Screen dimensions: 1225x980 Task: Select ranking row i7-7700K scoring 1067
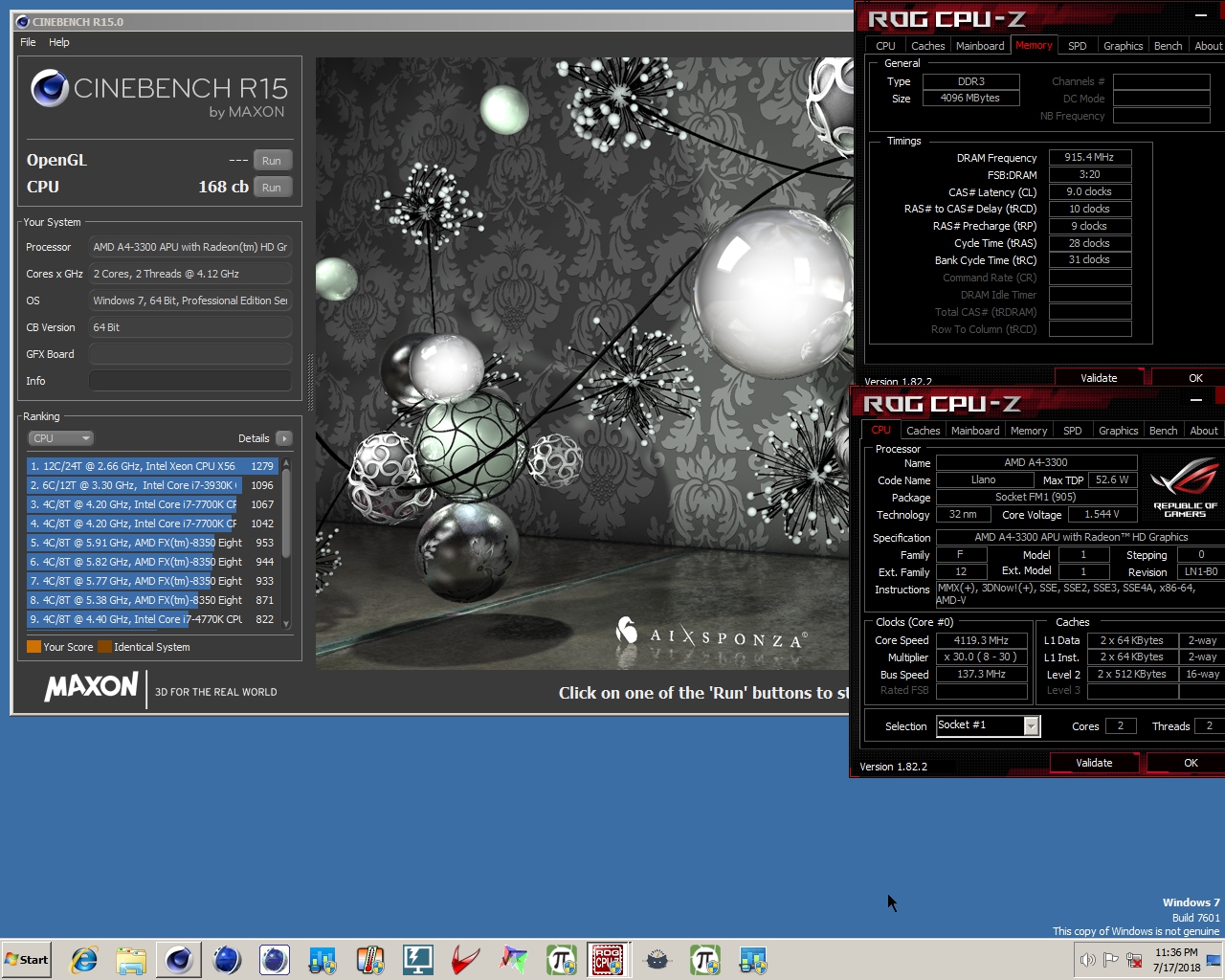tap(153, 504)
